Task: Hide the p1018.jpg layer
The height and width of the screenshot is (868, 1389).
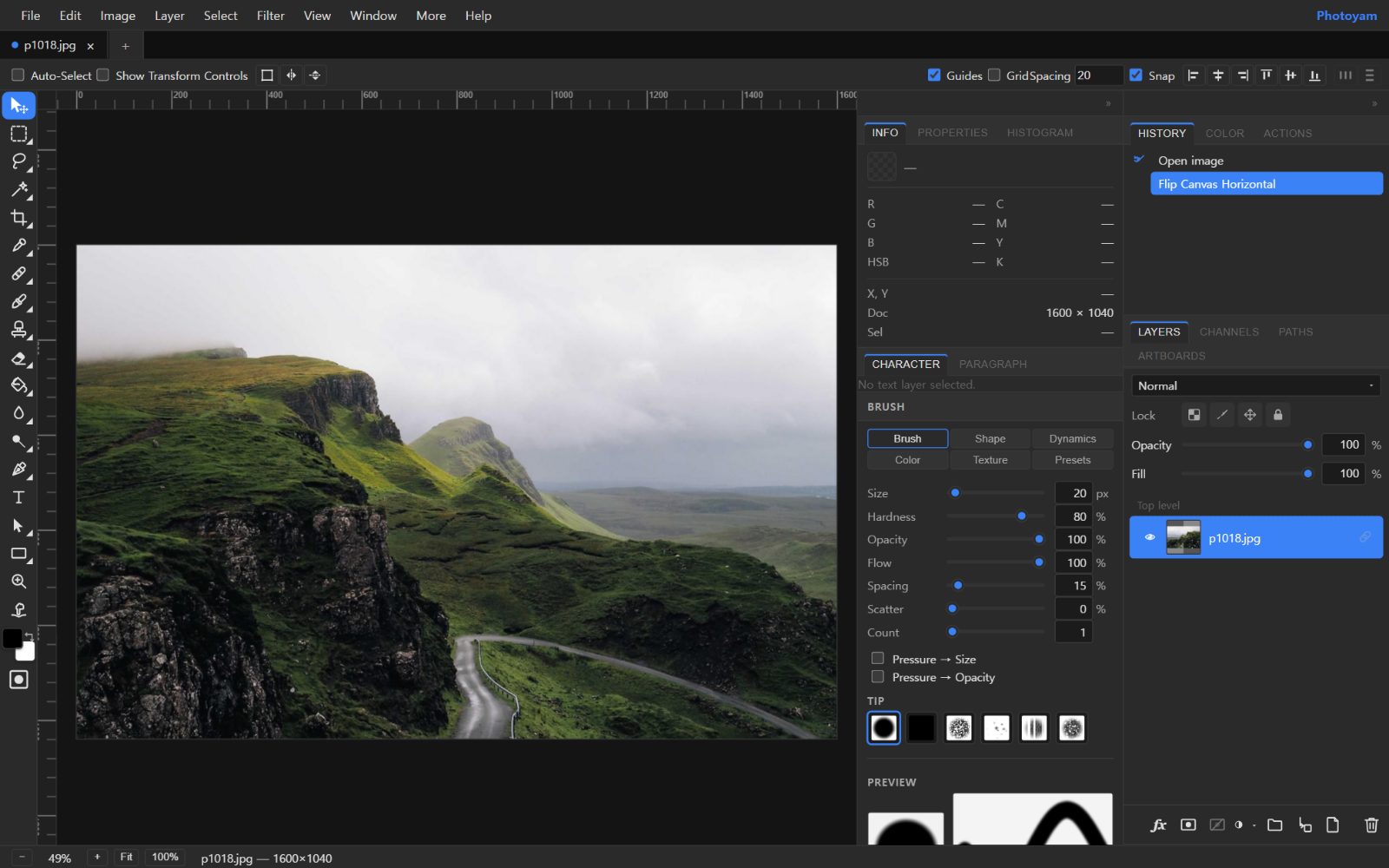Action: 1149,537
